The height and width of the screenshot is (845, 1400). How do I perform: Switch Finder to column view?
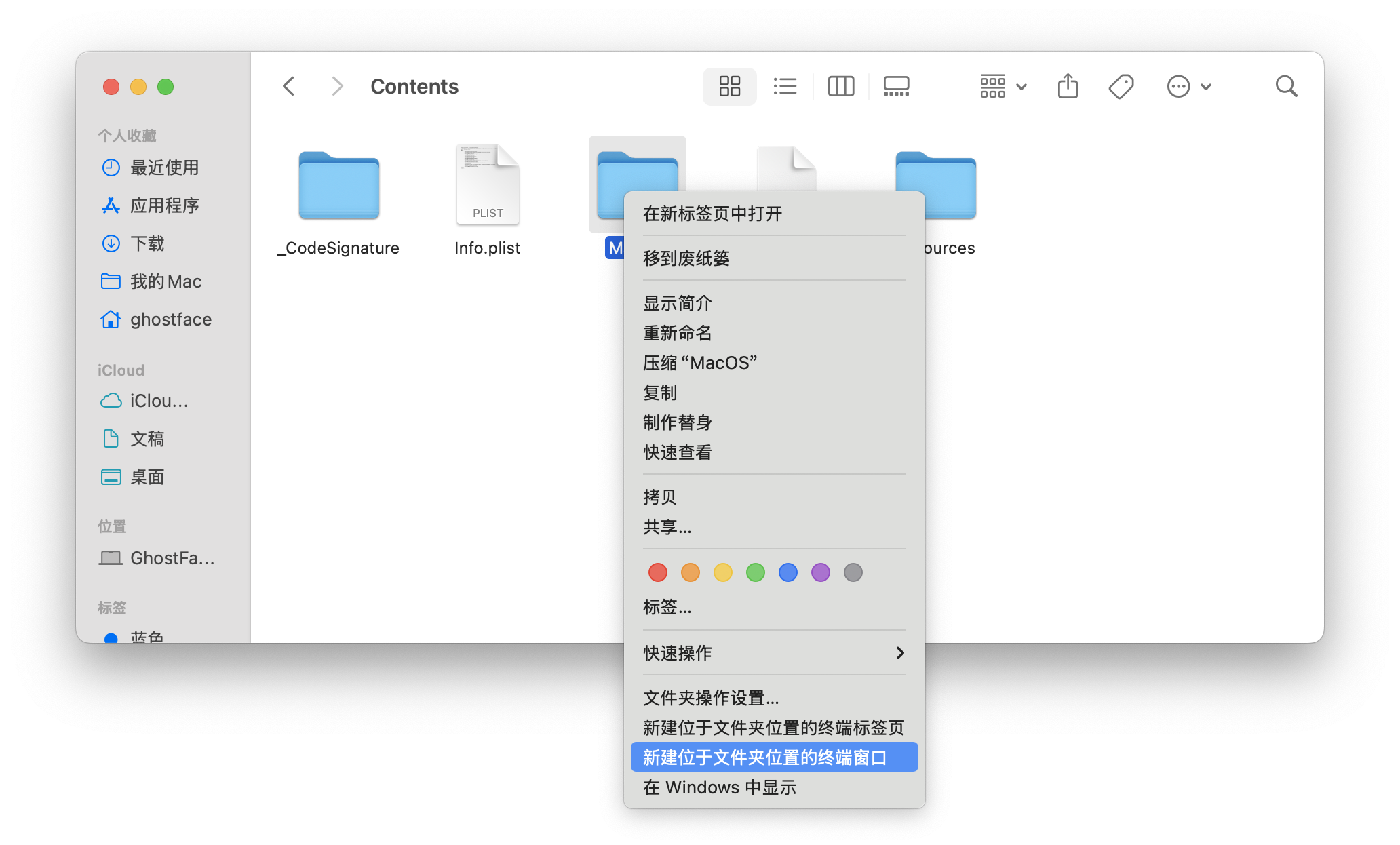coord(840,86)
